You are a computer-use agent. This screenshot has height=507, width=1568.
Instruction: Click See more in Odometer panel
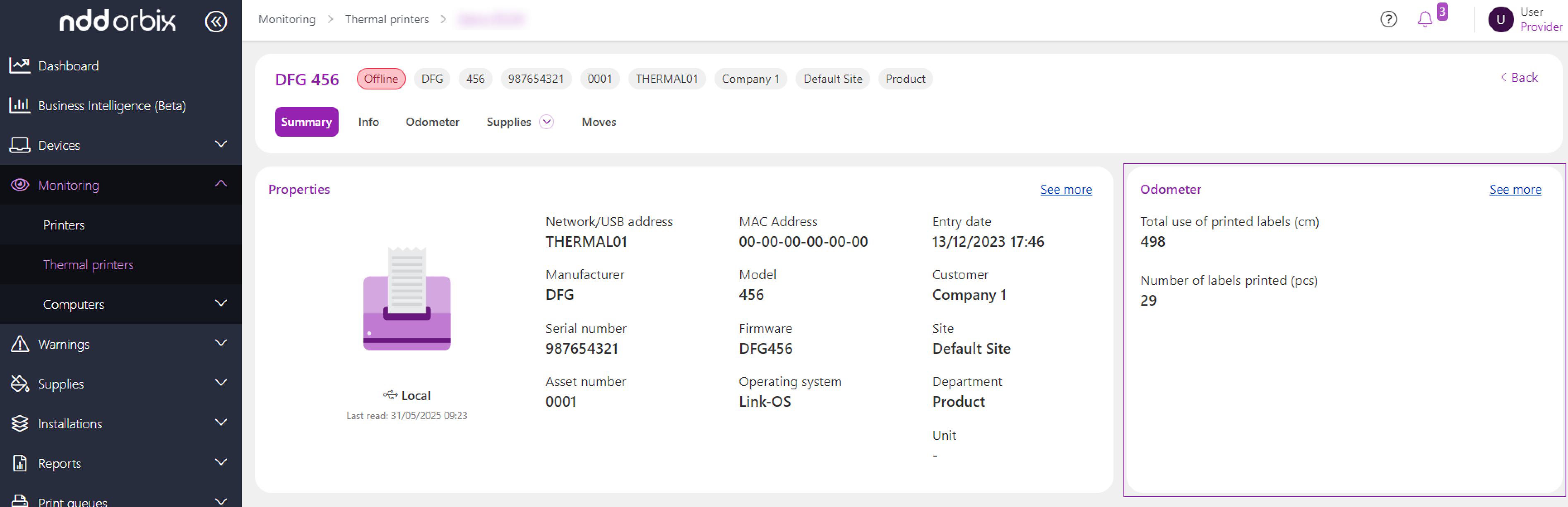pos(1515,190)
